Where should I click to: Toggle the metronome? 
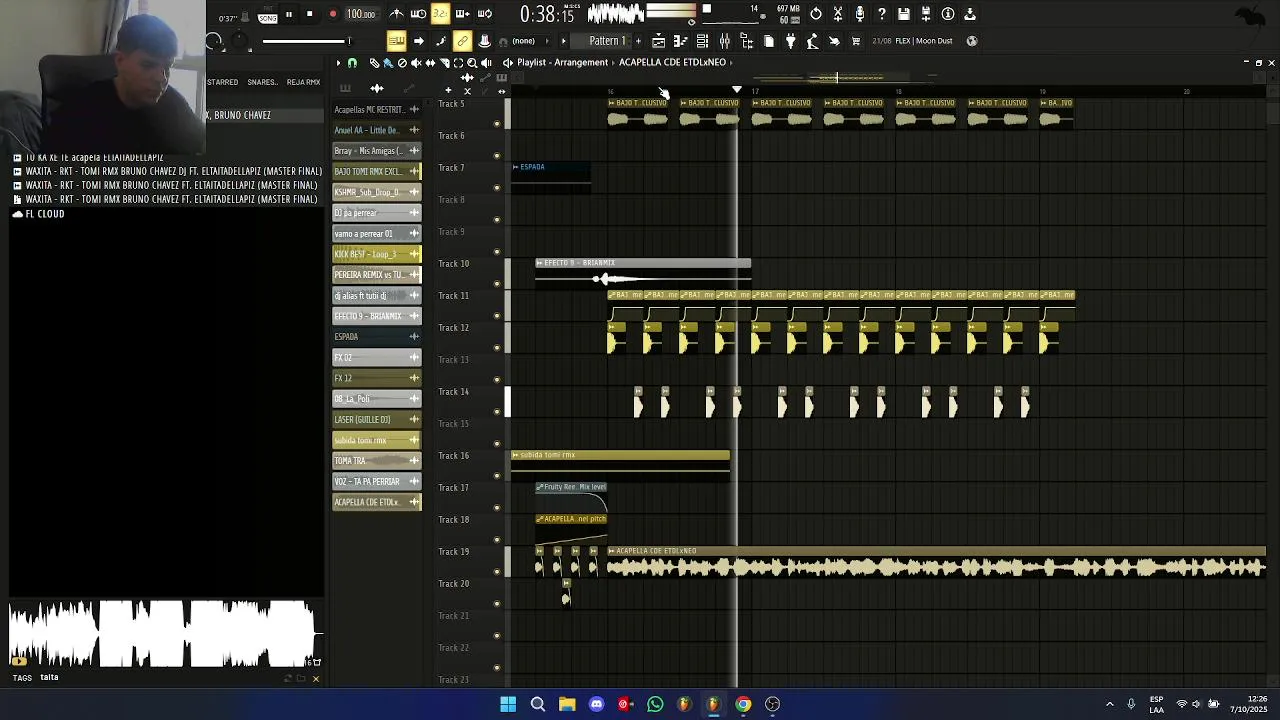point(397,14)
